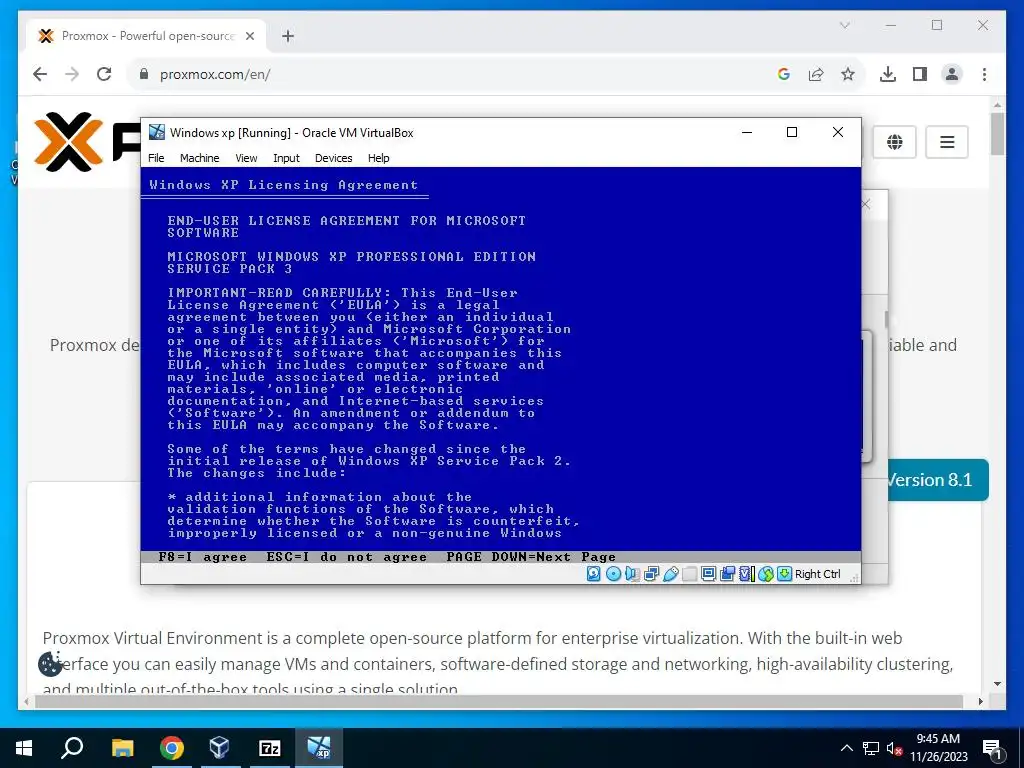Click the Right Ctrl host key label
The height and width of the screenshot is (768, 1024).
pyautogui.click(x=818, y=574)
